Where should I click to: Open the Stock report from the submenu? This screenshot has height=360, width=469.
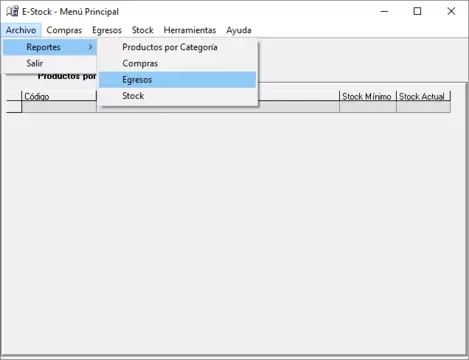pyautogui.click(x=178, y=96)
